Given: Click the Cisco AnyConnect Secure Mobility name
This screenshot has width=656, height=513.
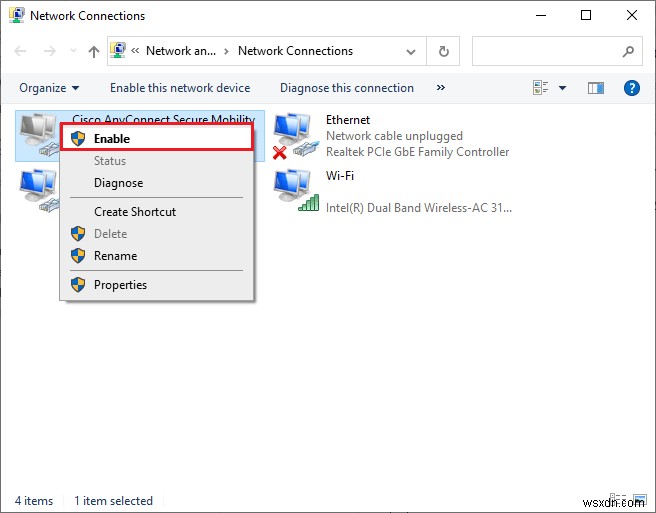Looking at the screenshot, I should (x=163, y=119).
